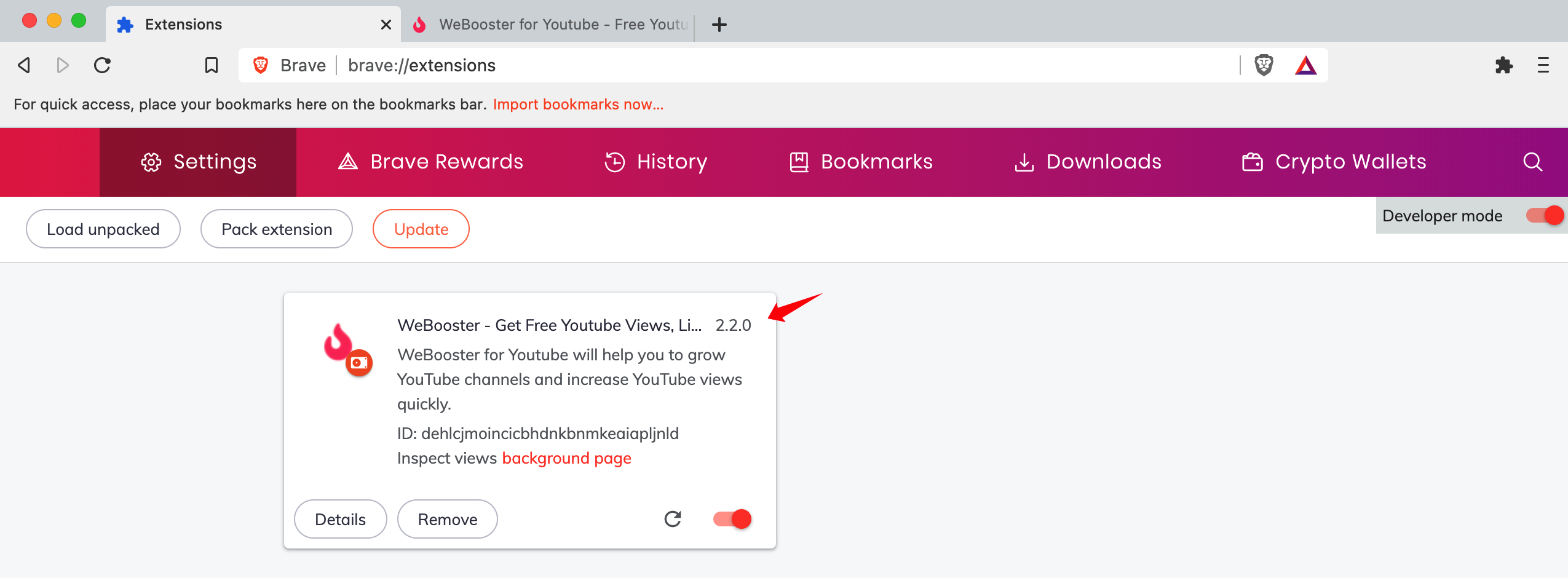
Task: Click the search magnifier in the navigation bar
Action: 1532,162
